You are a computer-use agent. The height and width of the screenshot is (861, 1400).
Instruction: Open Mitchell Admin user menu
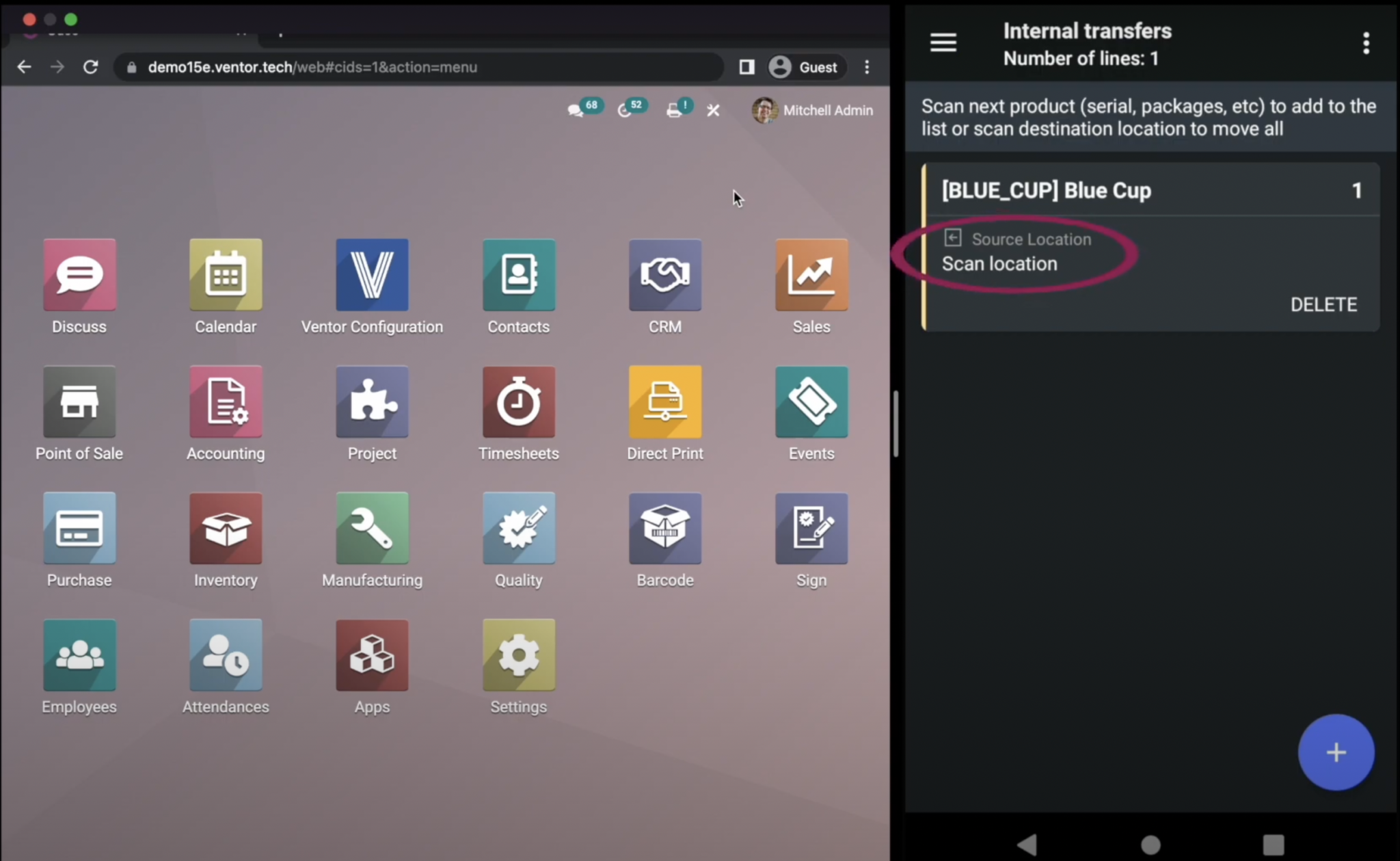(812, 110)
